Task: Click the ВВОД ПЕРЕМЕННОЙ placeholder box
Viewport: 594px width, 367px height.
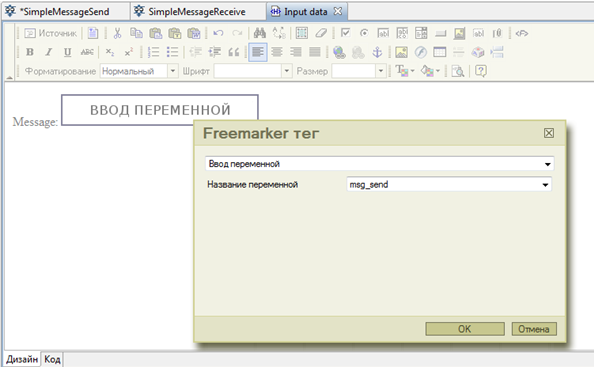Action: click(160, 110)
